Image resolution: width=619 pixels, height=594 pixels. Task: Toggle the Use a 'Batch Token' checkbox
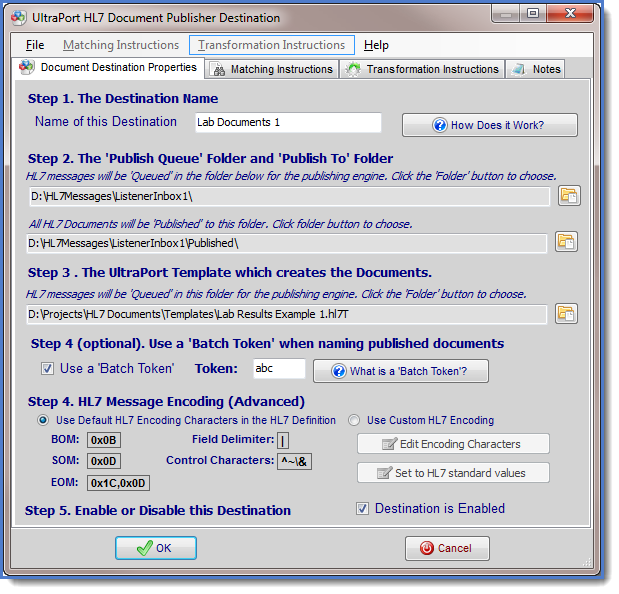(x=48, y=368)
